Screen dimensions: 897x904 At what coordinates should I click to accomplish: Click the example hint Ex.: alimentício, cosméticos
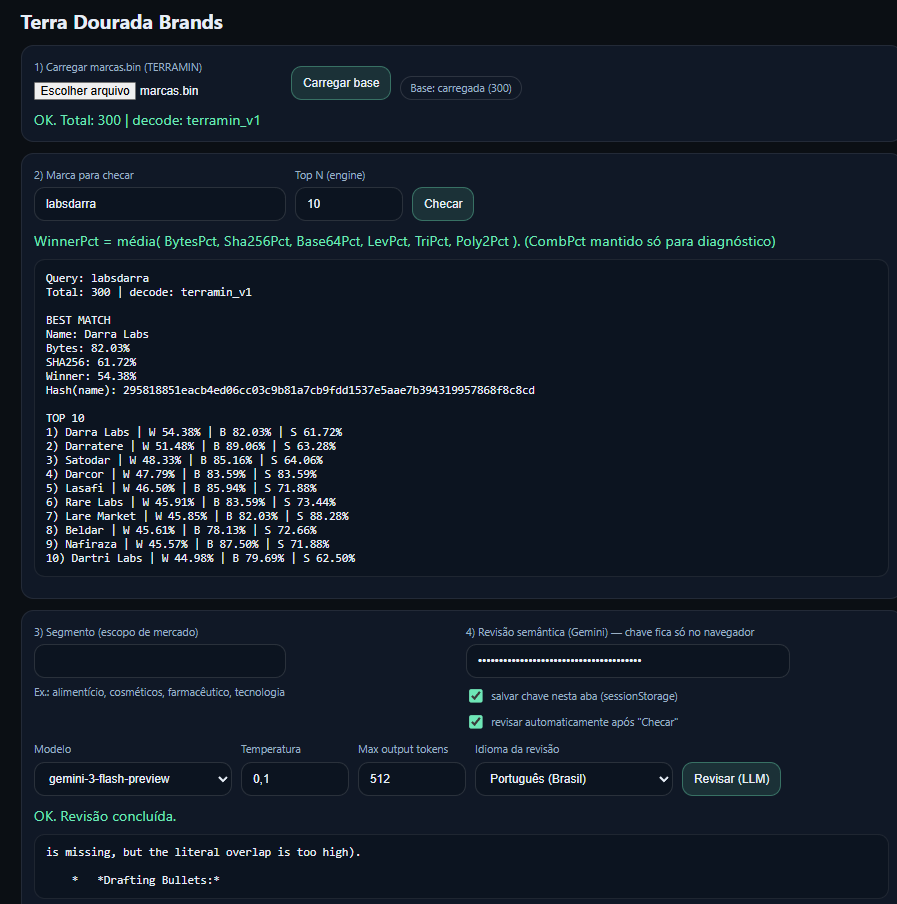(x=159, y=692)
